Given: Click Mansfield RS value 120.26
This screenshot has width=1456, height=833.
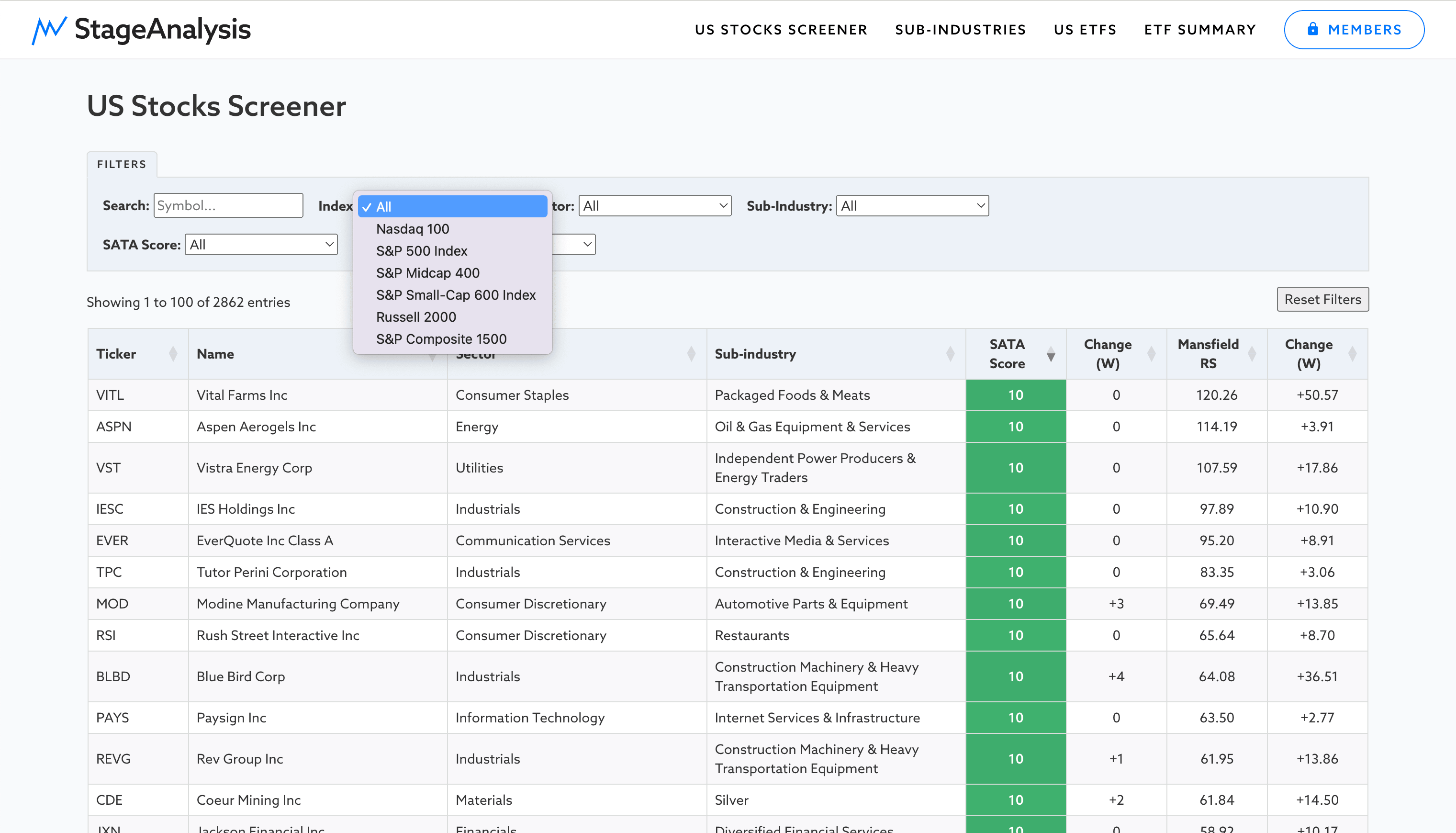Looking at the screenshot, I should (x=1217, y=395).
